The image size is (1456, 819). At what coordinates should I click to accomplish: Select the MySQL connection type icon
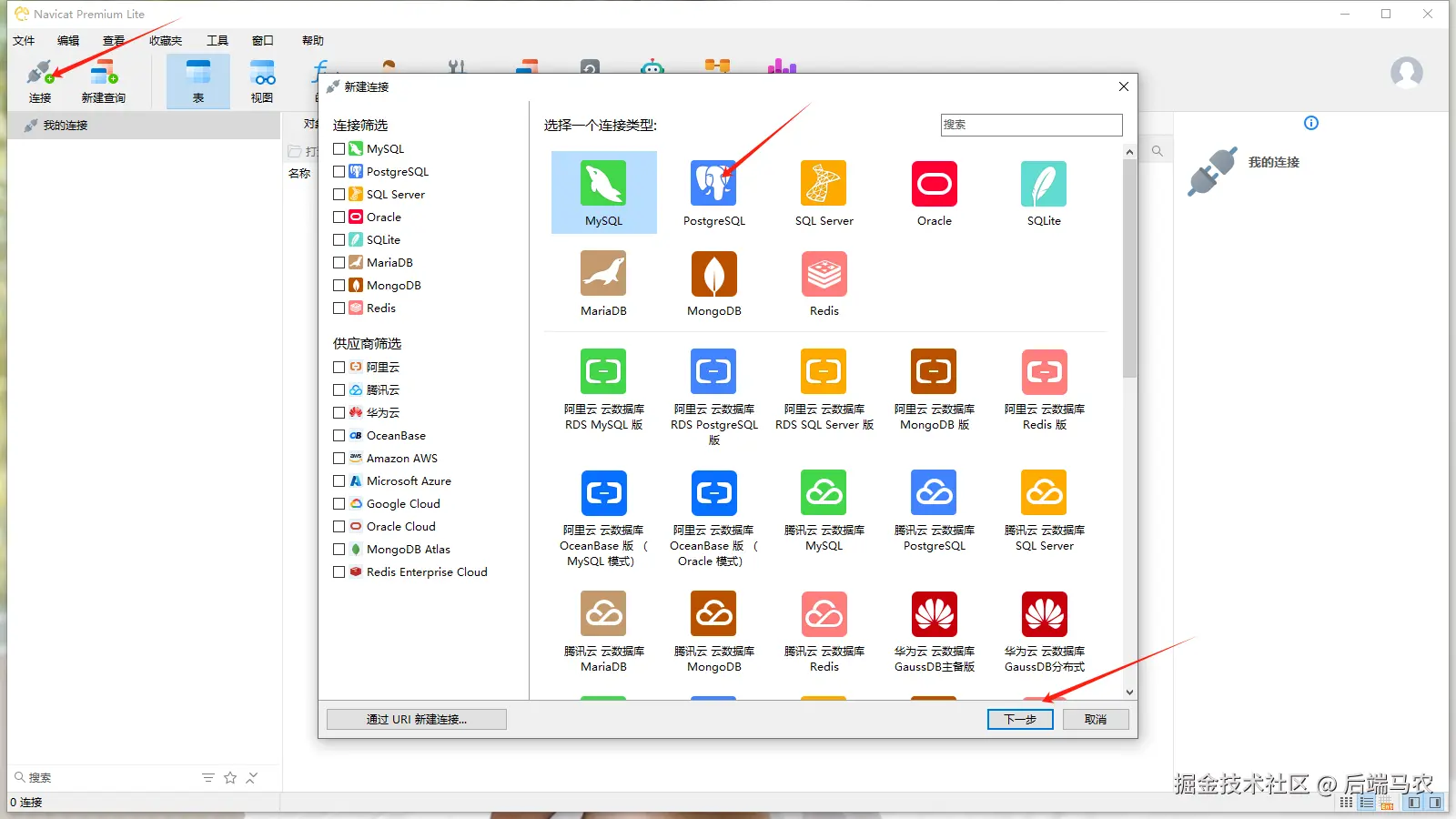tap(604, 183)
